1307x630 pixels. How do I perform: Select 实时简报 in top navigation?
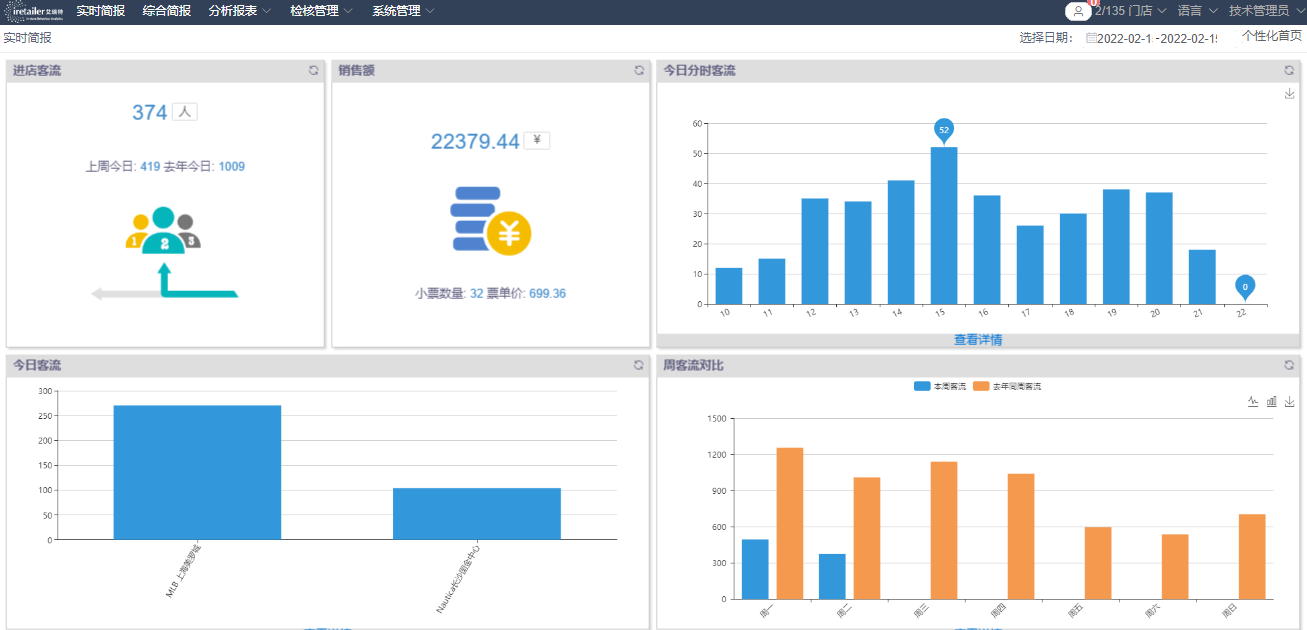pyautogui.click(x=101, y=11)
